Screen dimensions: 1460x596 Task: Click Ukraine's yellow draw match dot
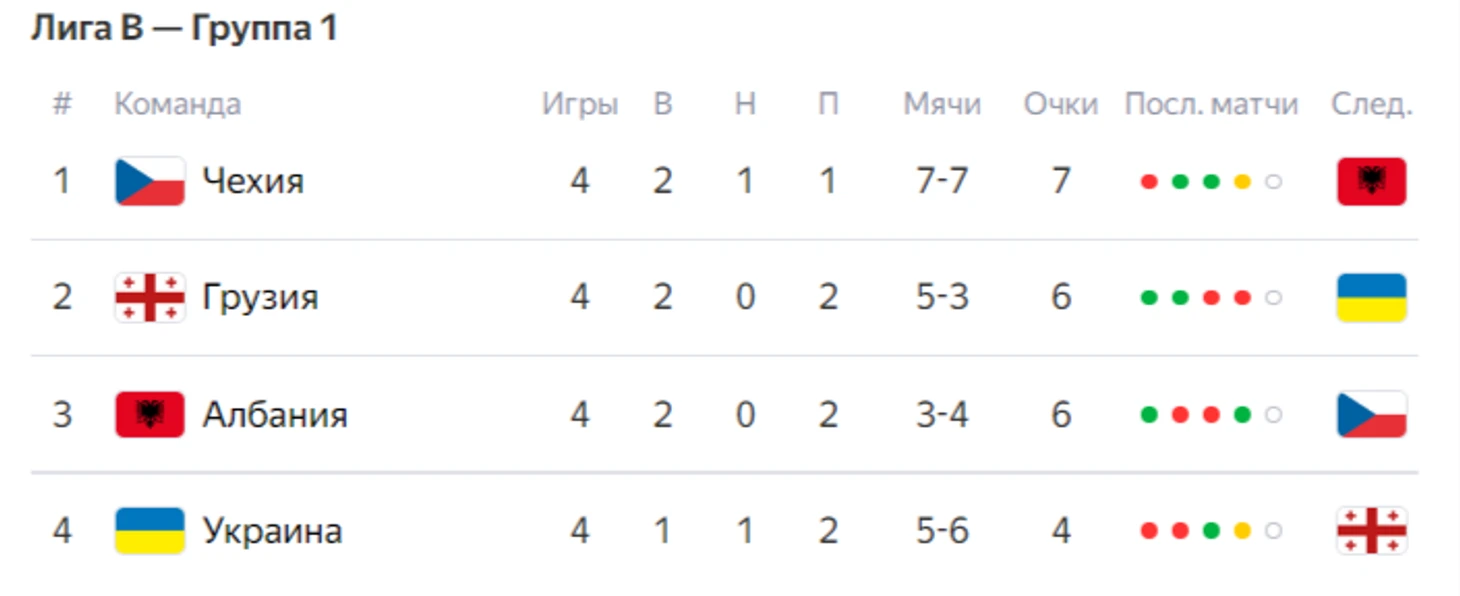pyautogui.click(x=1242, y=531)
